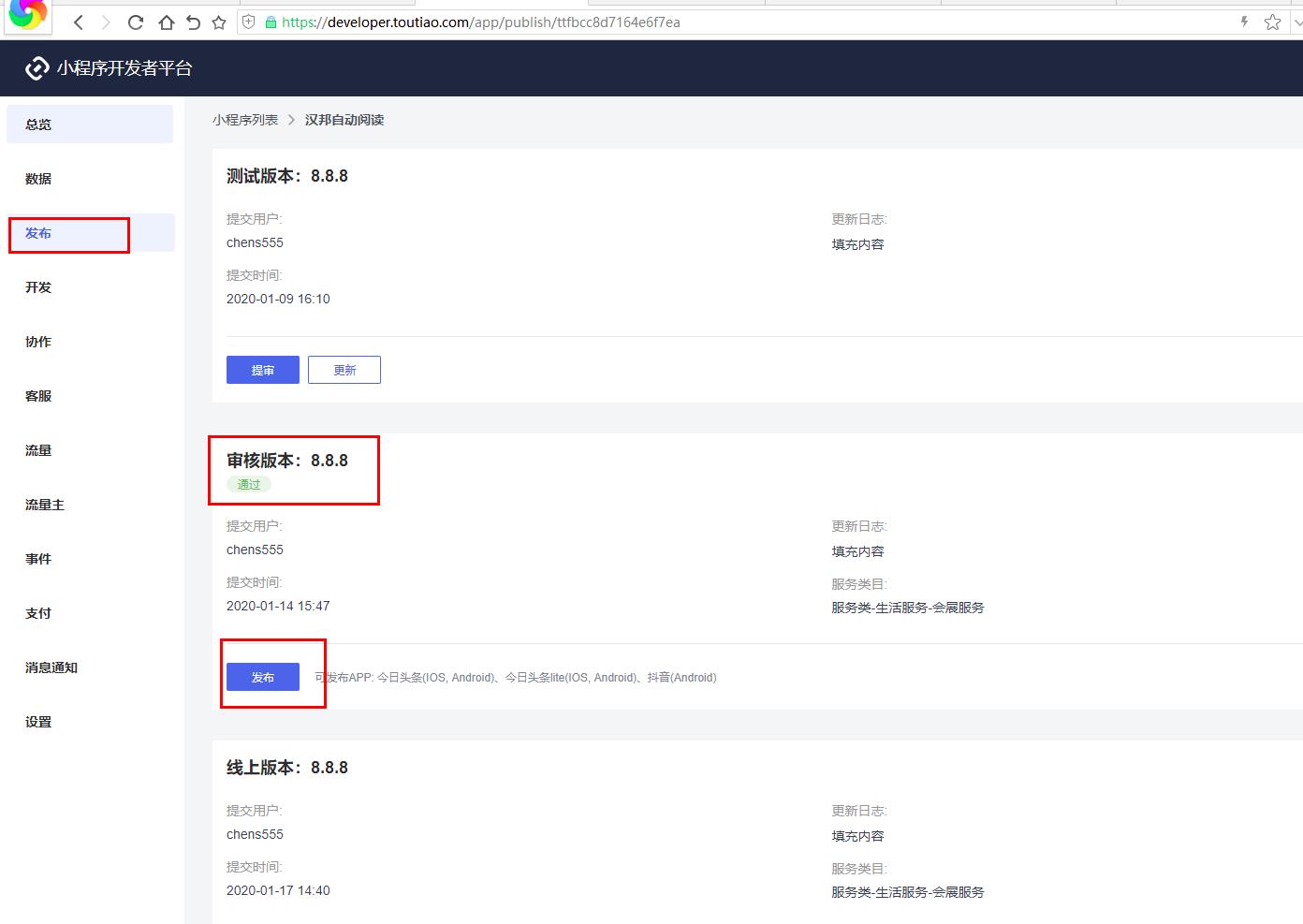This screenshot has height=924, width=1303.
Task: Click the 线上版本：8.8.8 heading
Action: point(287,768)
